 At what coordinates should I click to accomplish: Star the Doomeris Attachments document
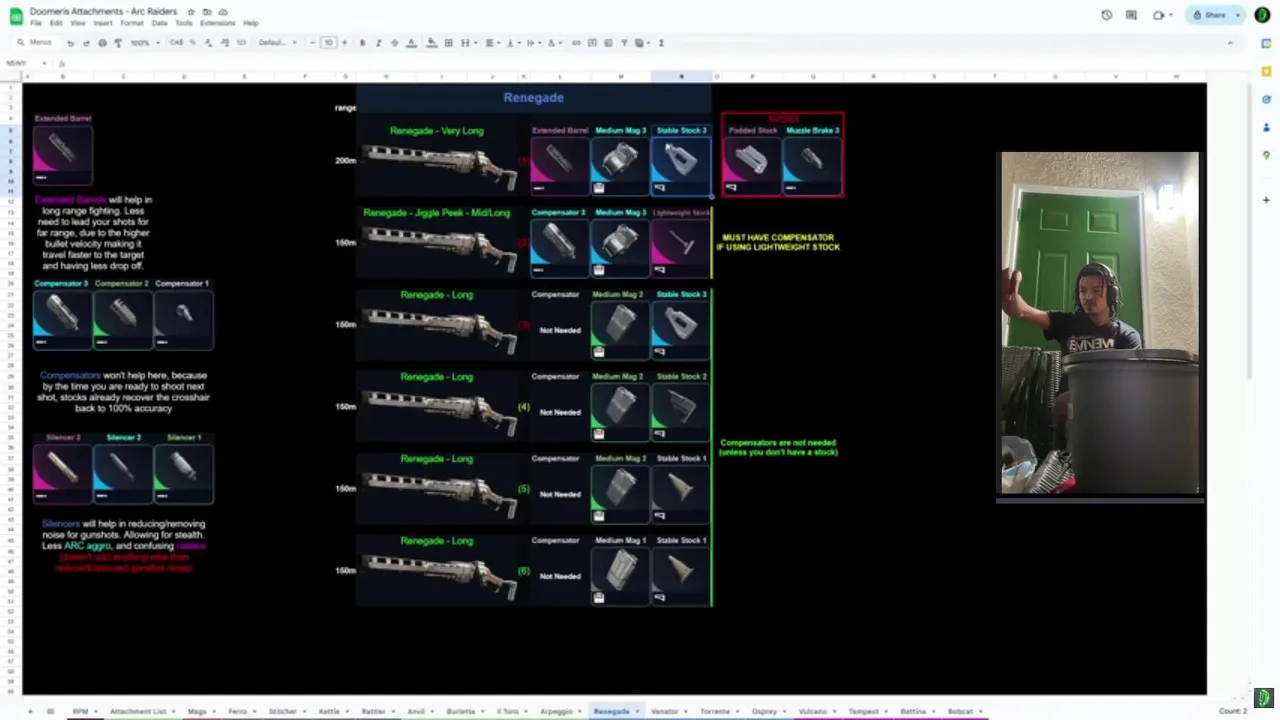pos(191,12)
